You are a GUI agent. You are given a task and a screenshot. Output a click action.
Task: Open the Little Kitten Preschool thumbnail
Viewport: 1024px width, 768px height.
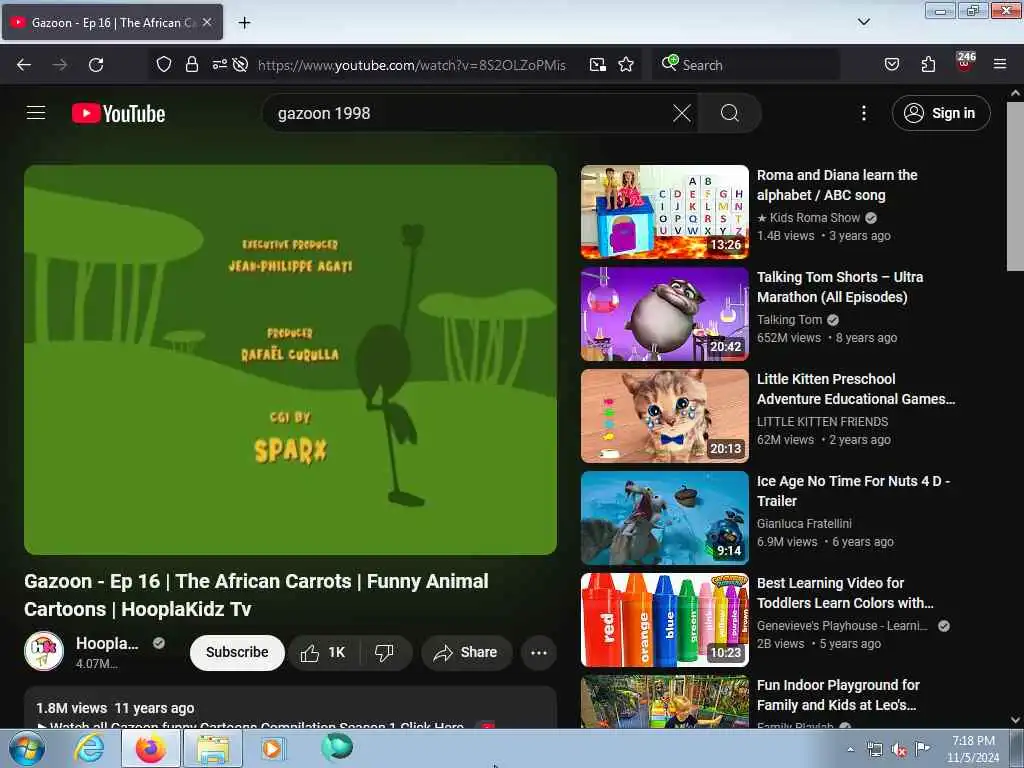(x=665, y=416)
